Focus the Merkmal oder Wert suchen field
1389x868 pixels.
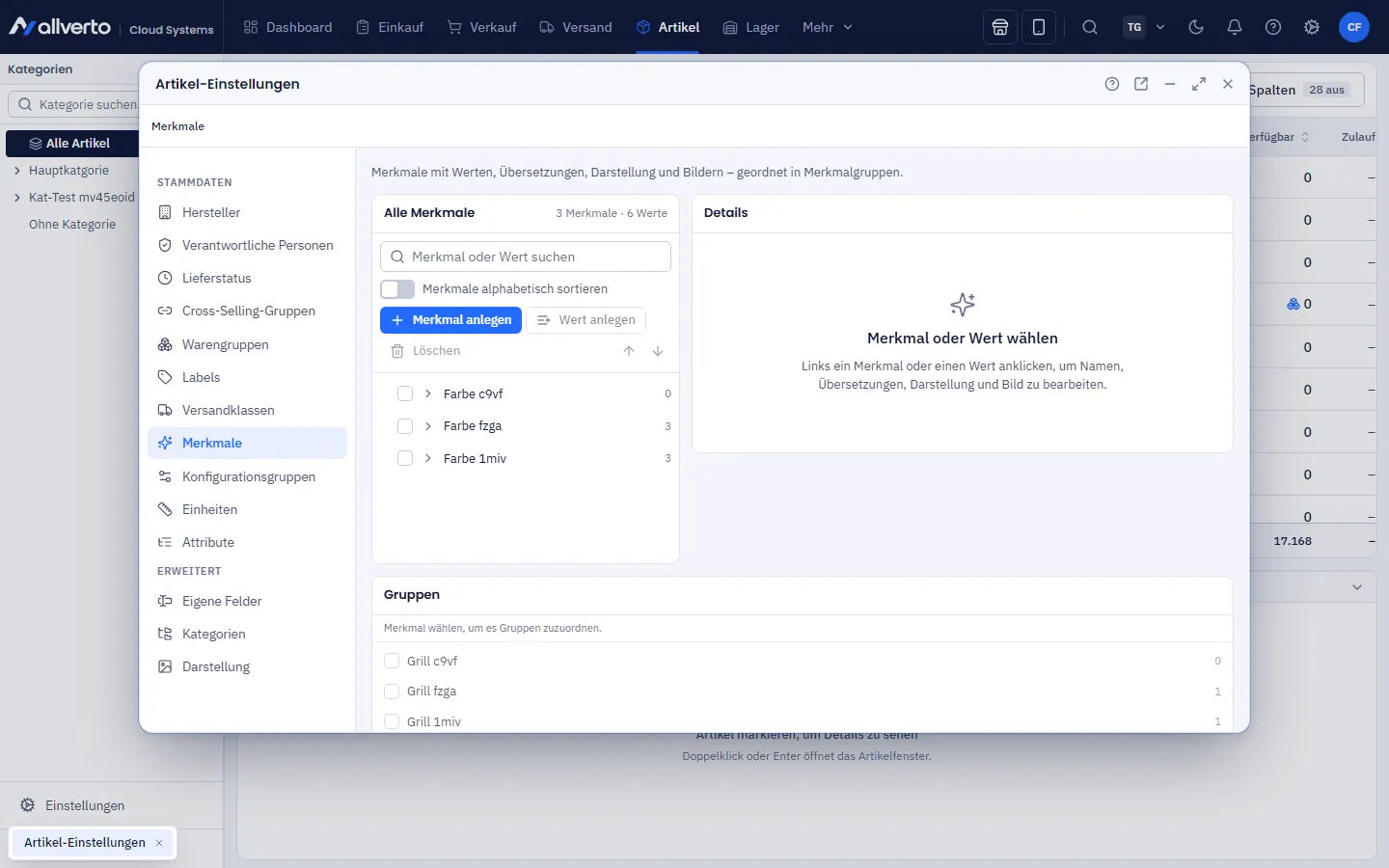pos(526,257)
